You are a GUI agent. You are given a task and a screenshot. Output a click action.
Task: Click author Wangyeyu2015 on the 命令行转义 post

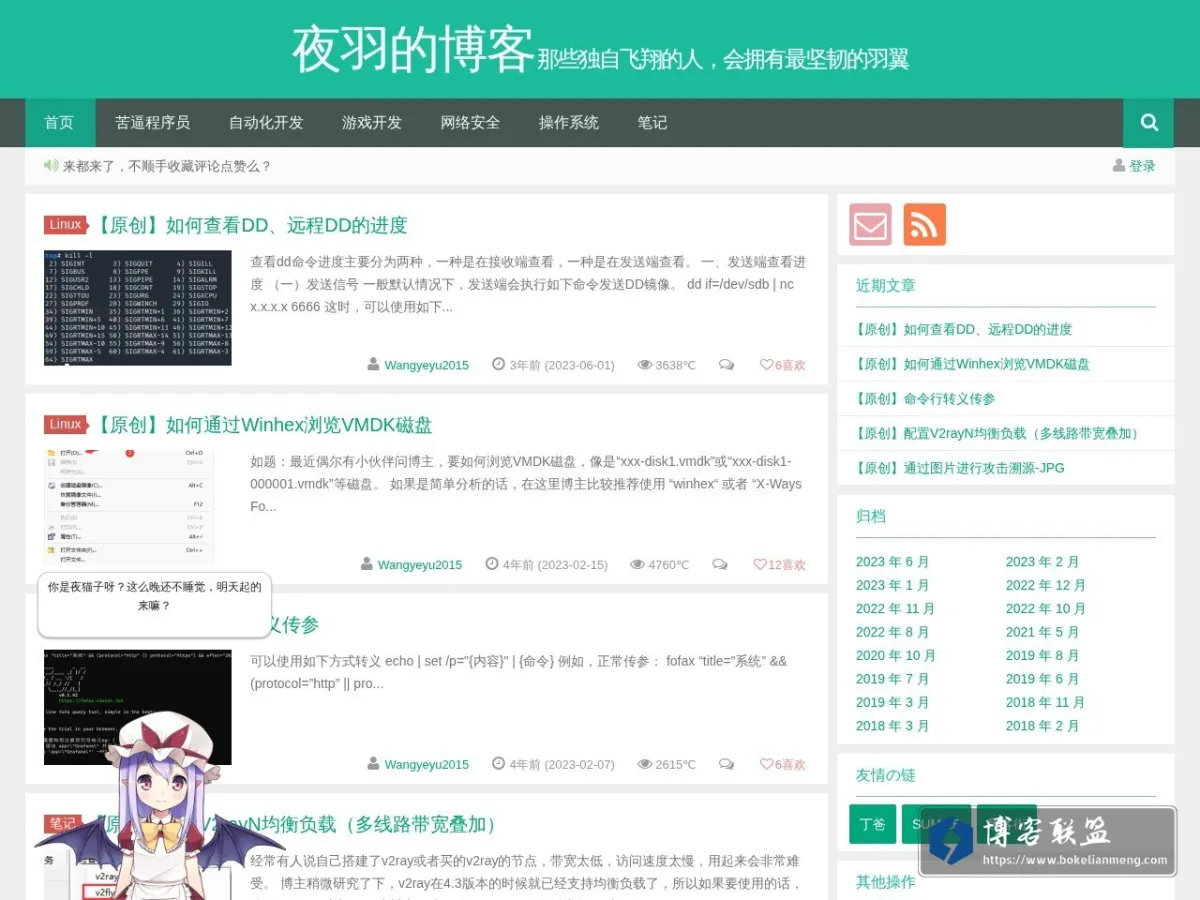coord(426,765)
